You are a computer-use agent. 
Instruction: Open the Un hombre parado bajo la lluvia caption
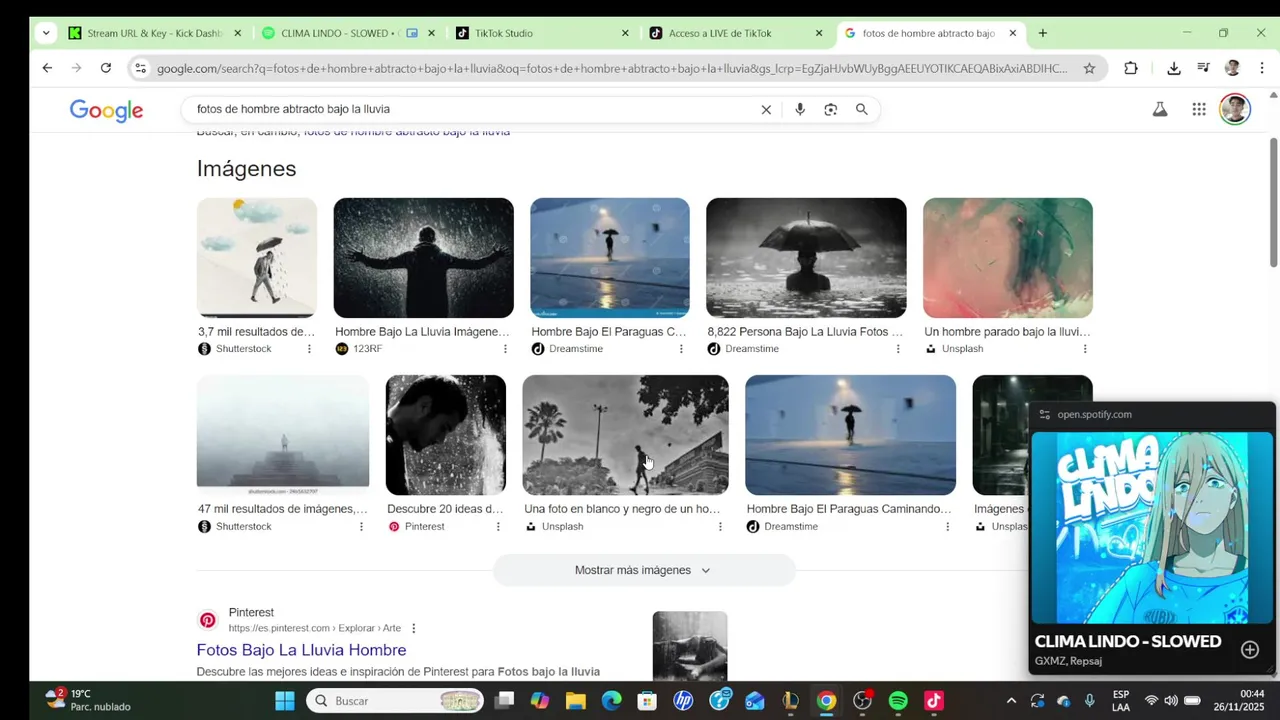[1007, 332]
